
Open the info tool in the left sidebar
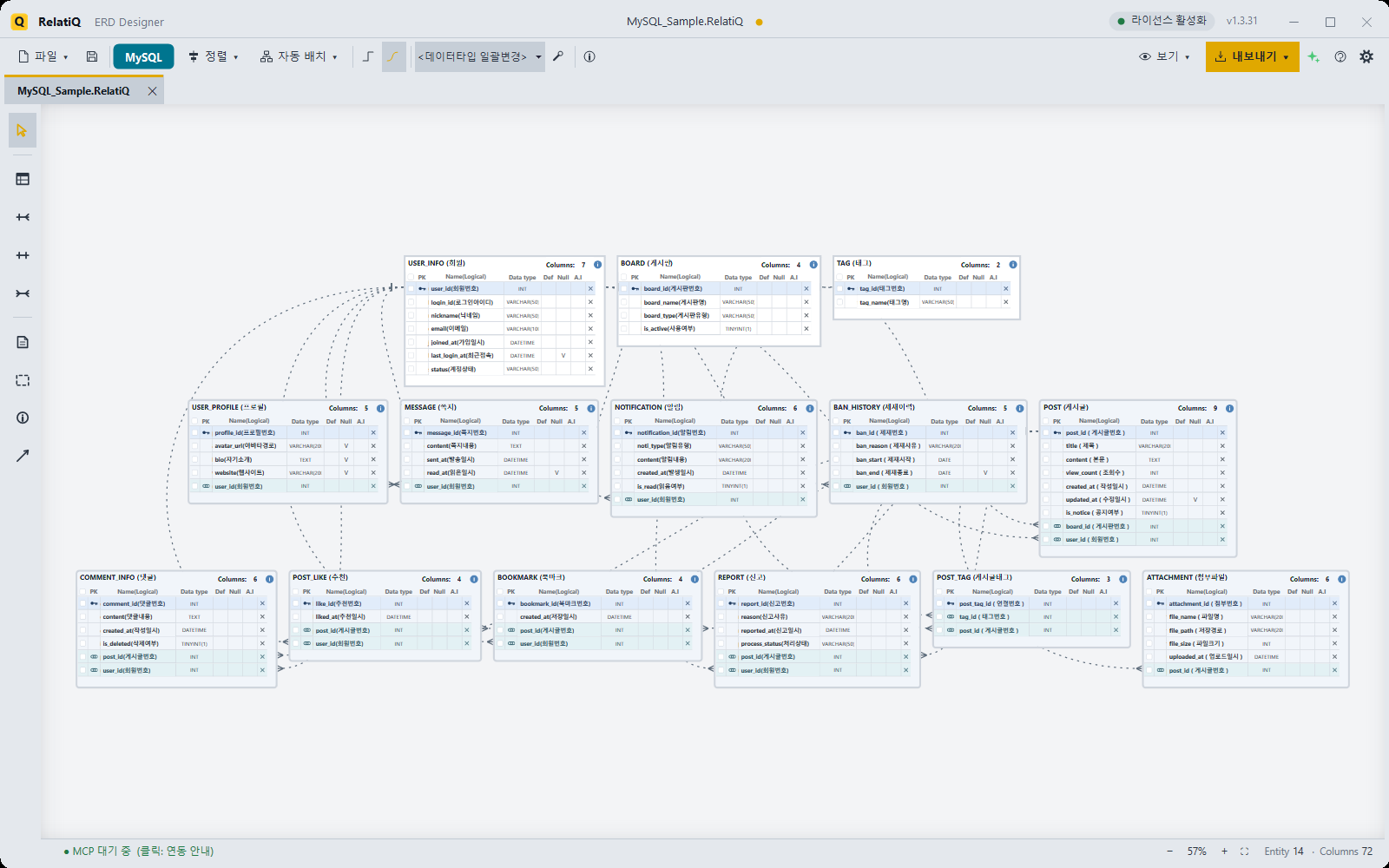click(23, 418)
